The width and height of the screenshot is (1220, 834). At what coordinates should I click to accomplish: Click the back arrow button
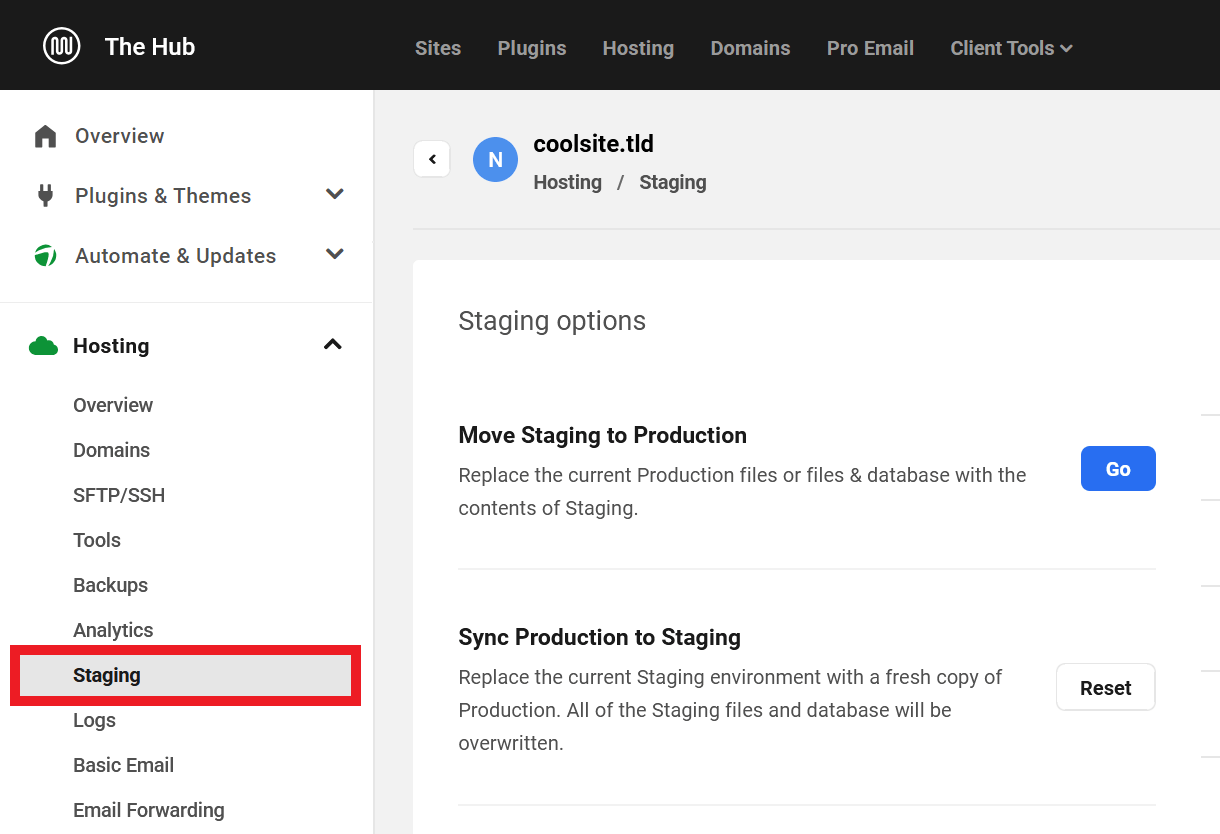432,159
